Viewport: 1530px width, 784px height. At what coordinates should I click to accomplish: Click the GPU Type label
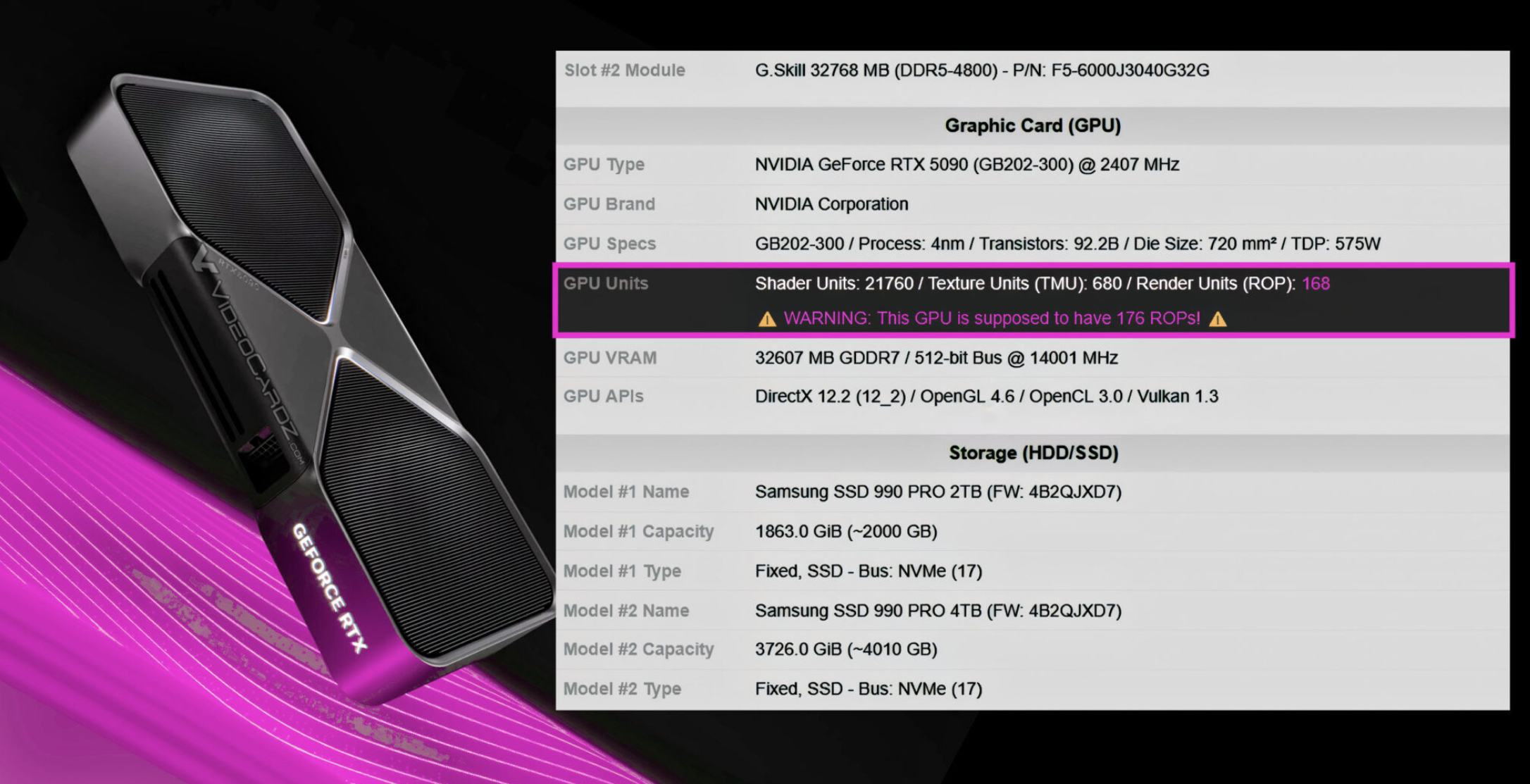click(x=604, y=165)
